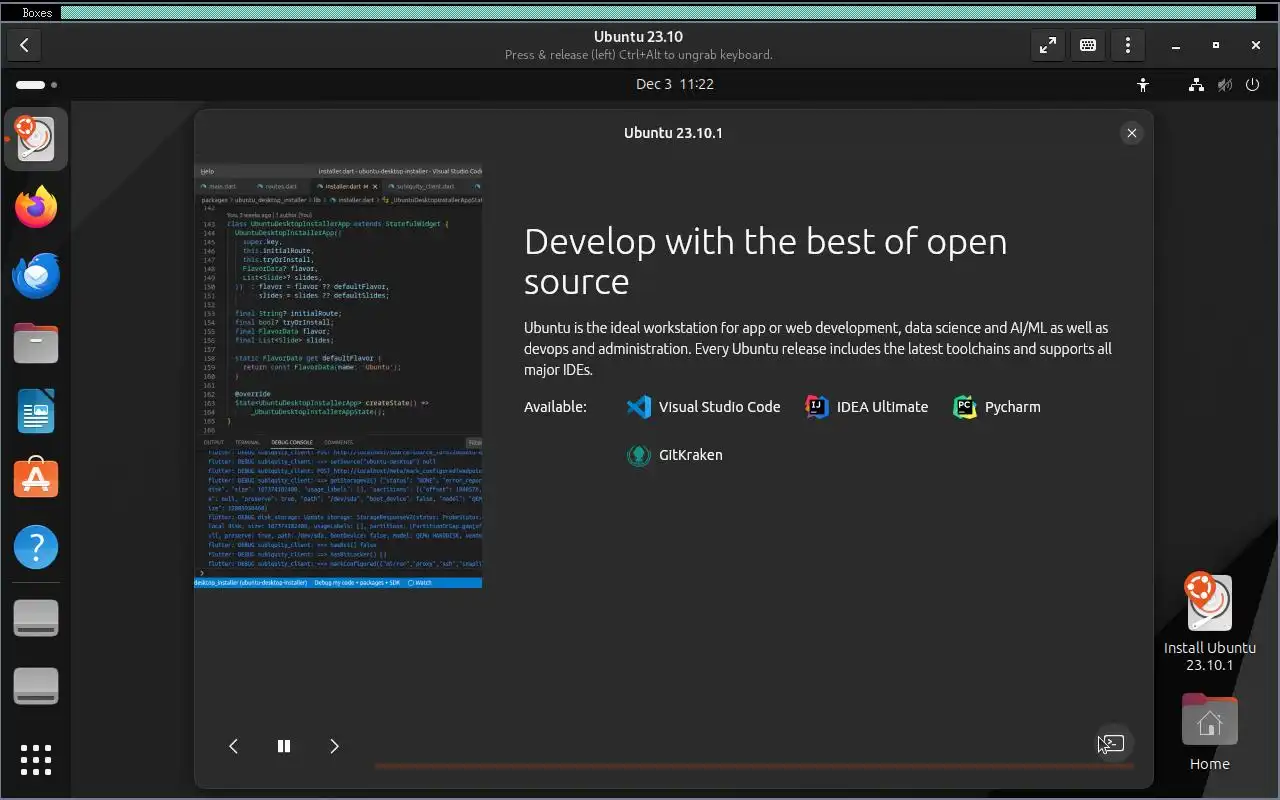
Task: Click the 'Pycharm' label
Action: click(1012, 407)
